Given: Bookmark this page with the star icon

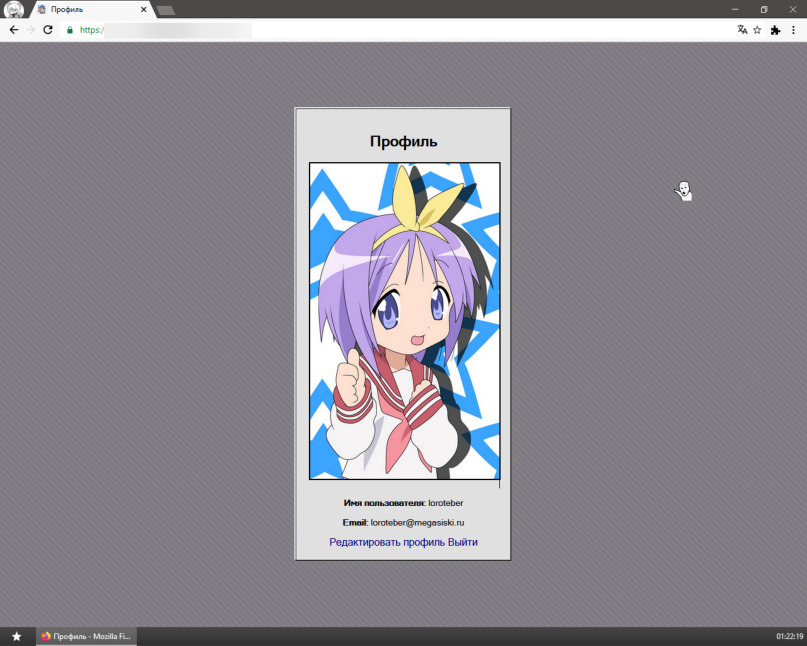Looking at the screenshot, I should (757, 30).
